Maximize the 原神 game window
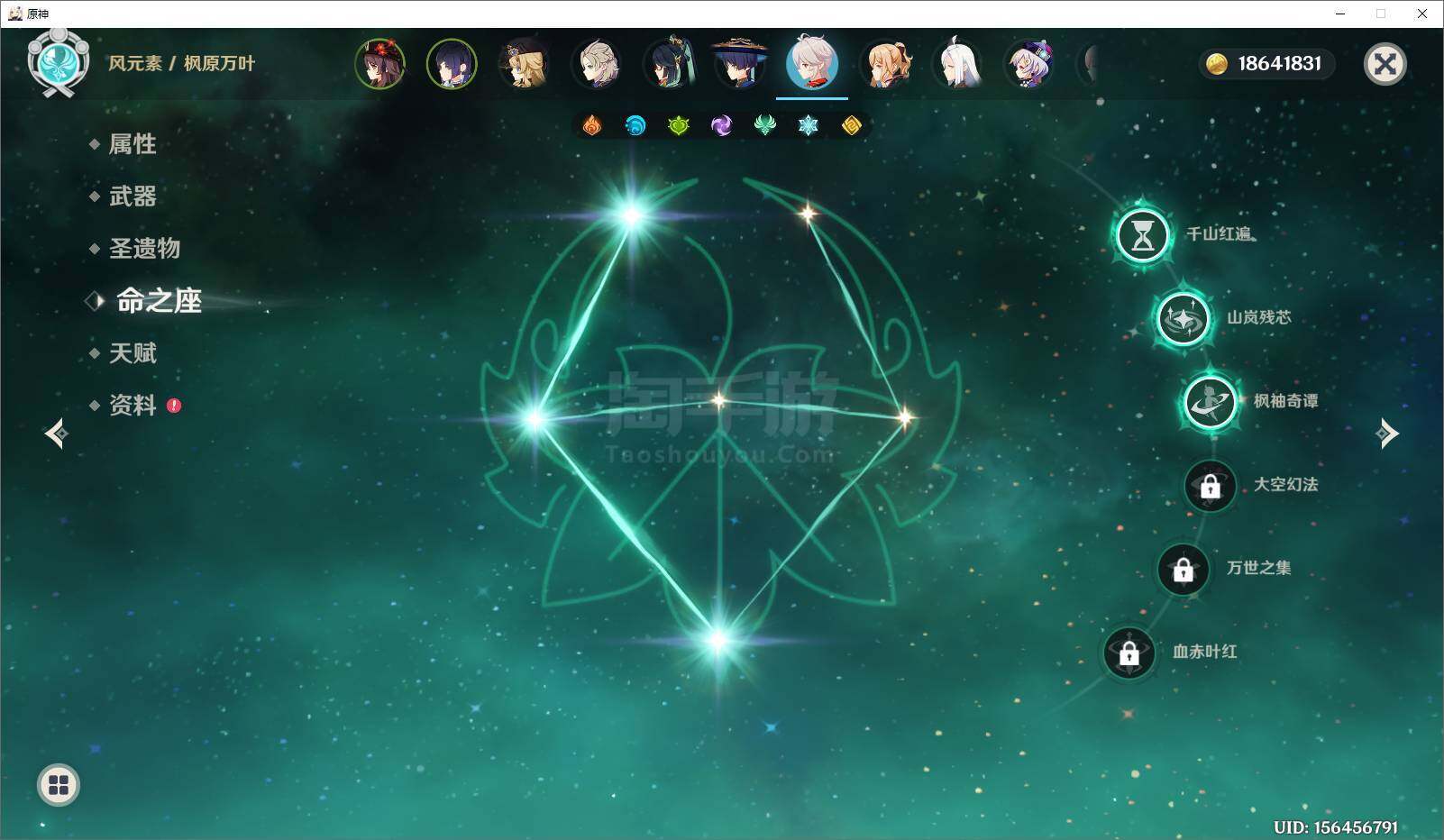 tap(1381, 14)
